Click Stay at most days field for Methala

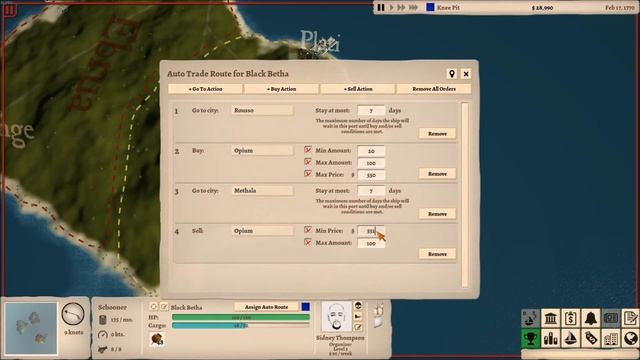tap(371, 191)
